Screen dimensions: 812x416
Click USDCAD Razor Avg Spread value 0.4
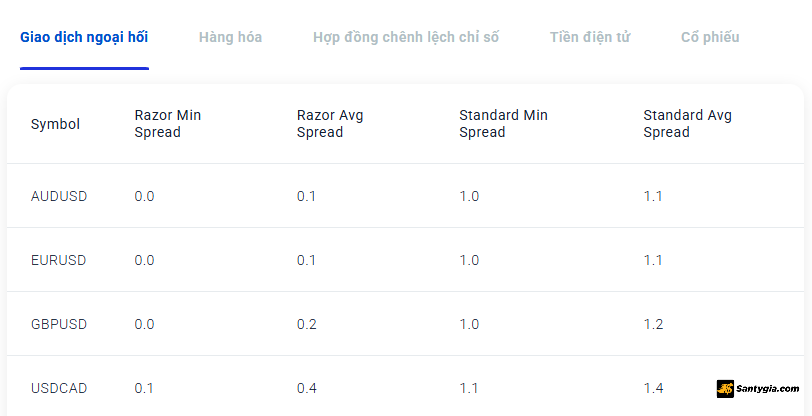pyautogui.click(x=307, y=388)
